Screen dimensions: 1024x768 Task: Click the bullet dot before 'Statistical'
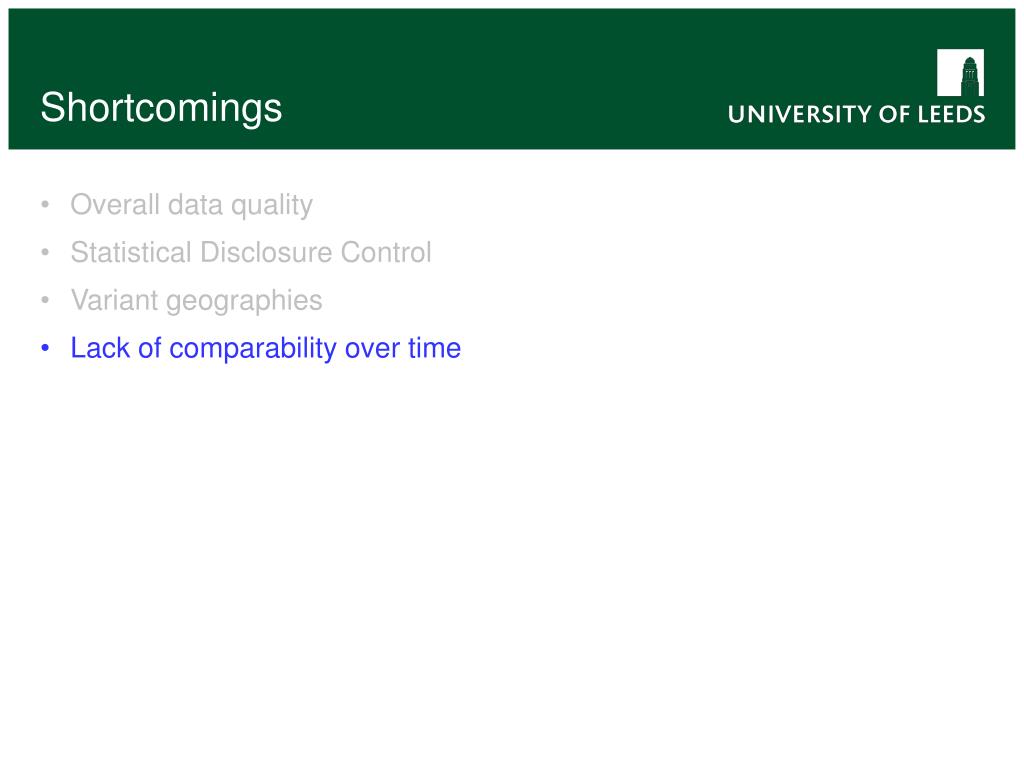(45, 252)
